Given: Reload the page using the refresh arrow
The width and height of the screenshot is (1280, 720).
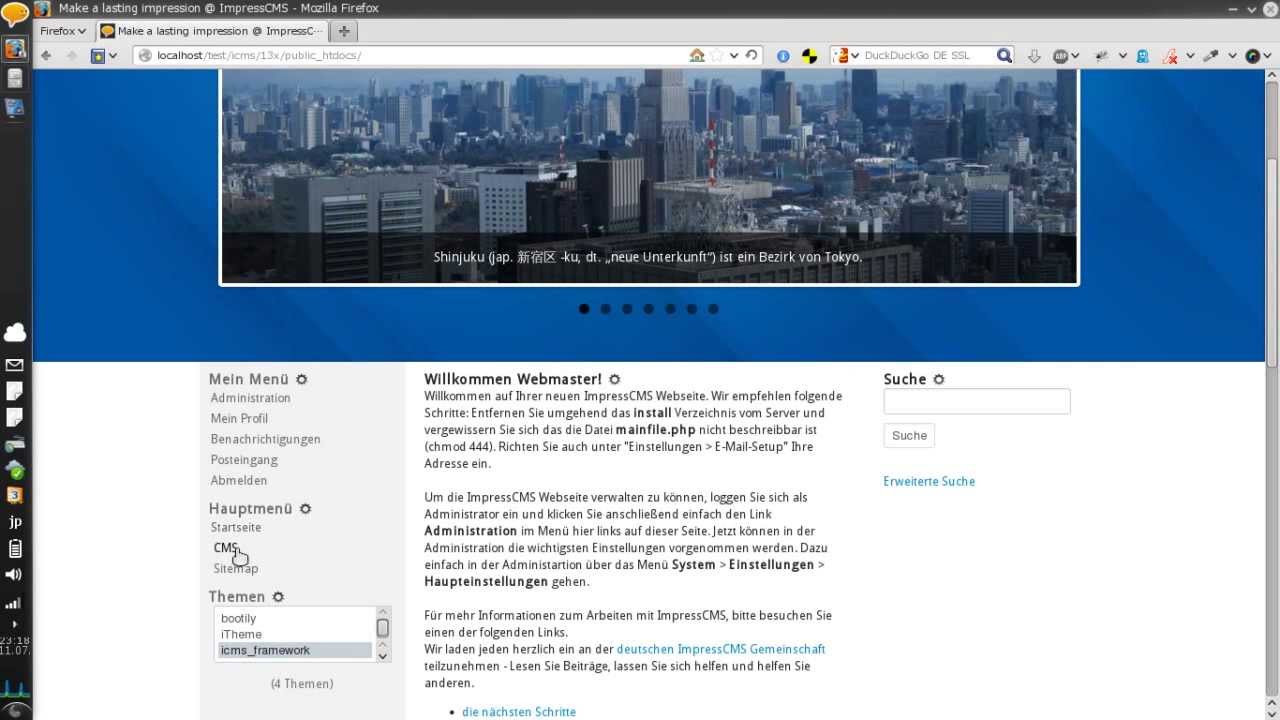Looking at the screenshot, I should pyautogui.click(x=752, y=56).
